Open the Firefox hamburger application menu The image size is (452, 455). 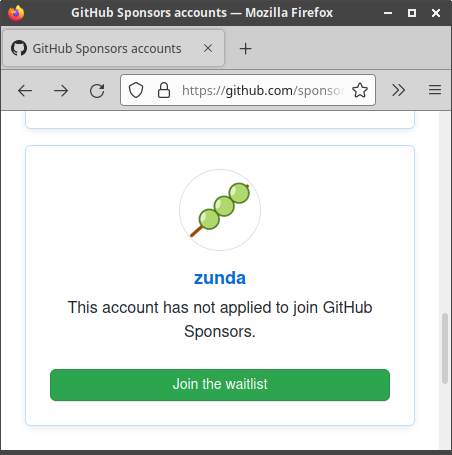click(x=435, y=90)
